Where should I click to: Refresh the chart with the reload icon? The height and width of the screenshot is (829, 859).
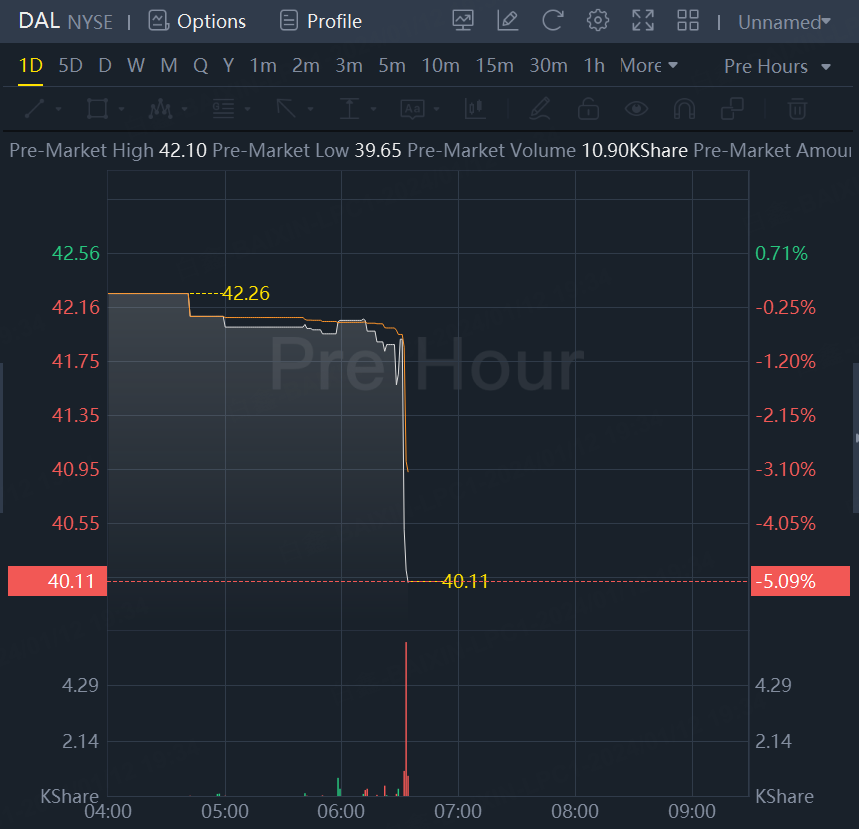pyautogui.click(x=553, y=21)
